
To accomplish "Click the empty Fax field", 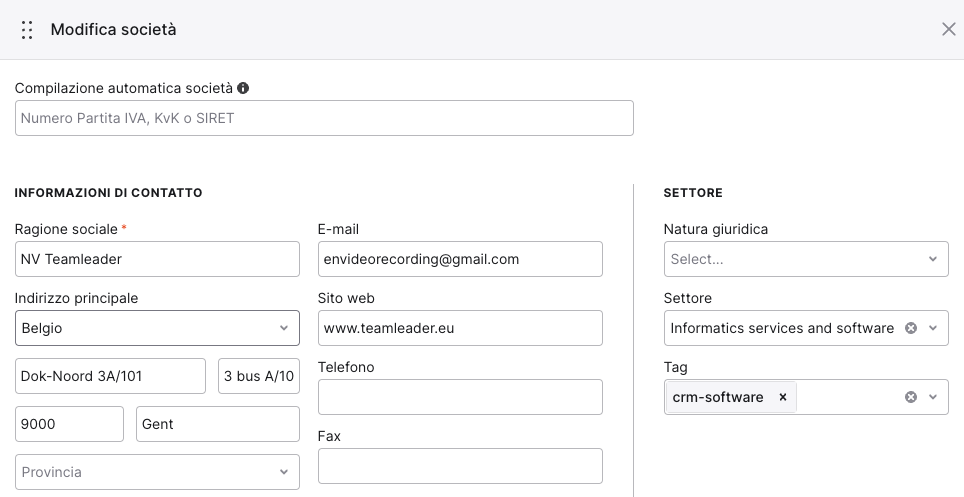I will point(460,466).
